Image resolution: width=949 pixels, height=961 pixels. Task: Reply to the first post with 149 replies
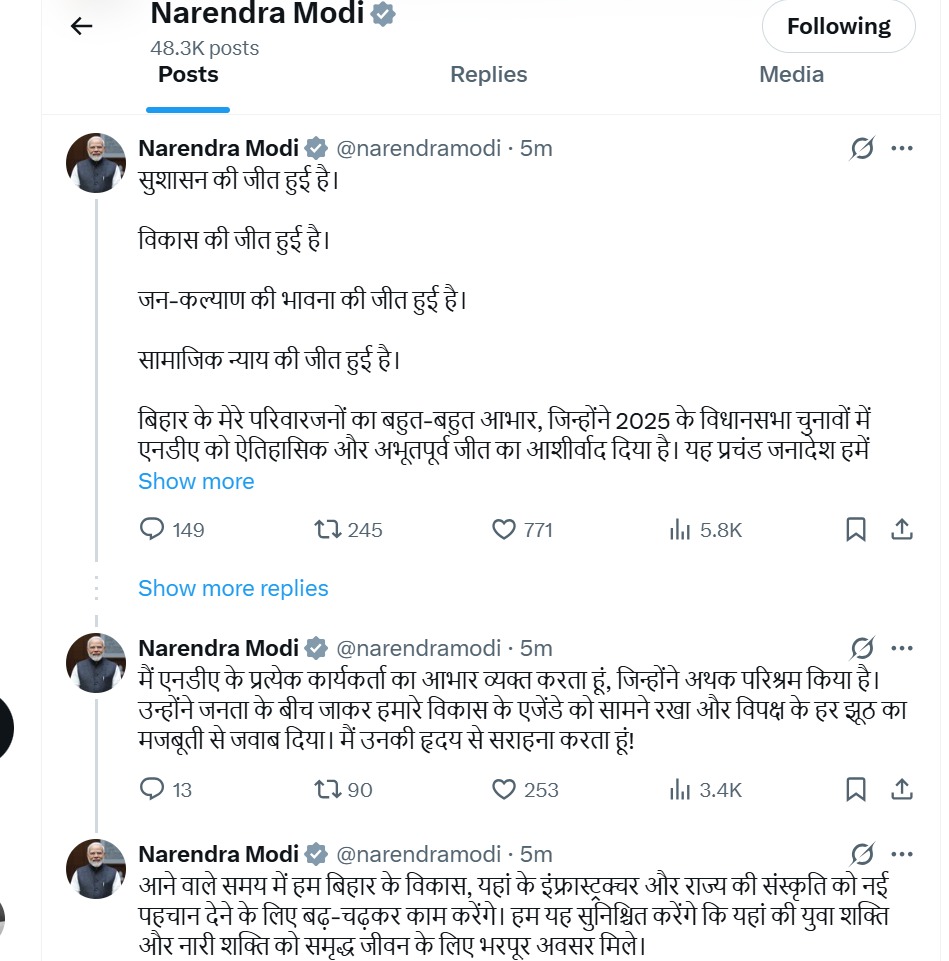(x=152, y=530)
